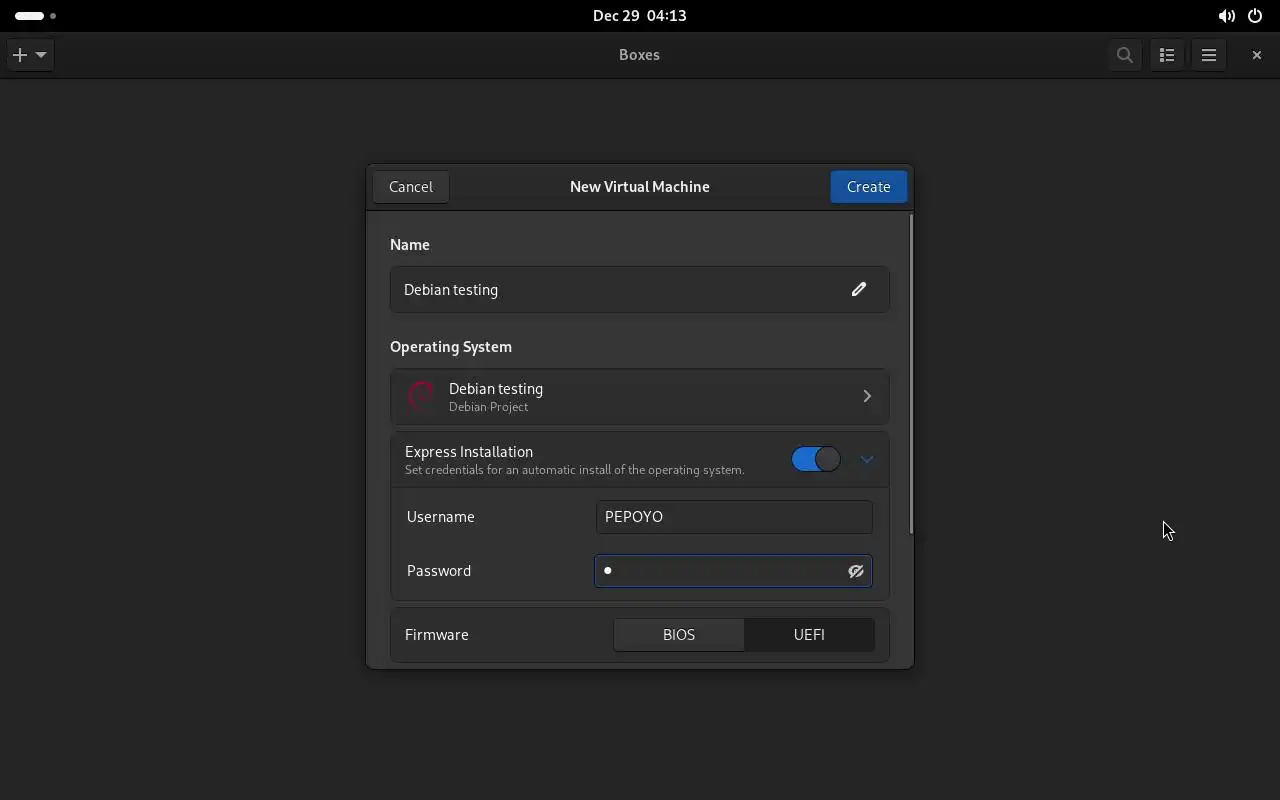This screenshot has width=1280, height=800.
Task: Click the Debian testing name field
Action: [x=639, y=289]
